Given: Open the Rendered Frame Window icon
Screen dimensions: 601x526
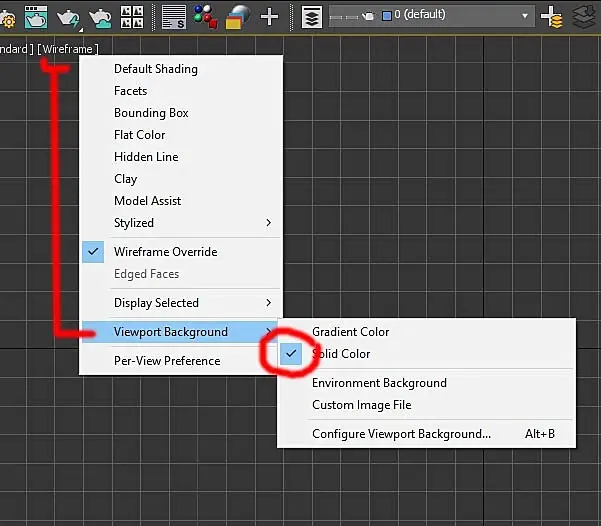Looking at the screenshot, I should [x=36, y=17].
